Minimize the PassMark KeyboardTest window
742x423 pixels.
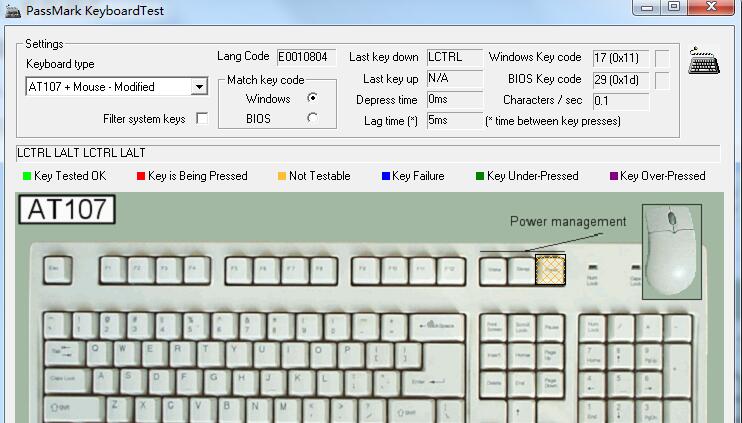coord(646,7)
